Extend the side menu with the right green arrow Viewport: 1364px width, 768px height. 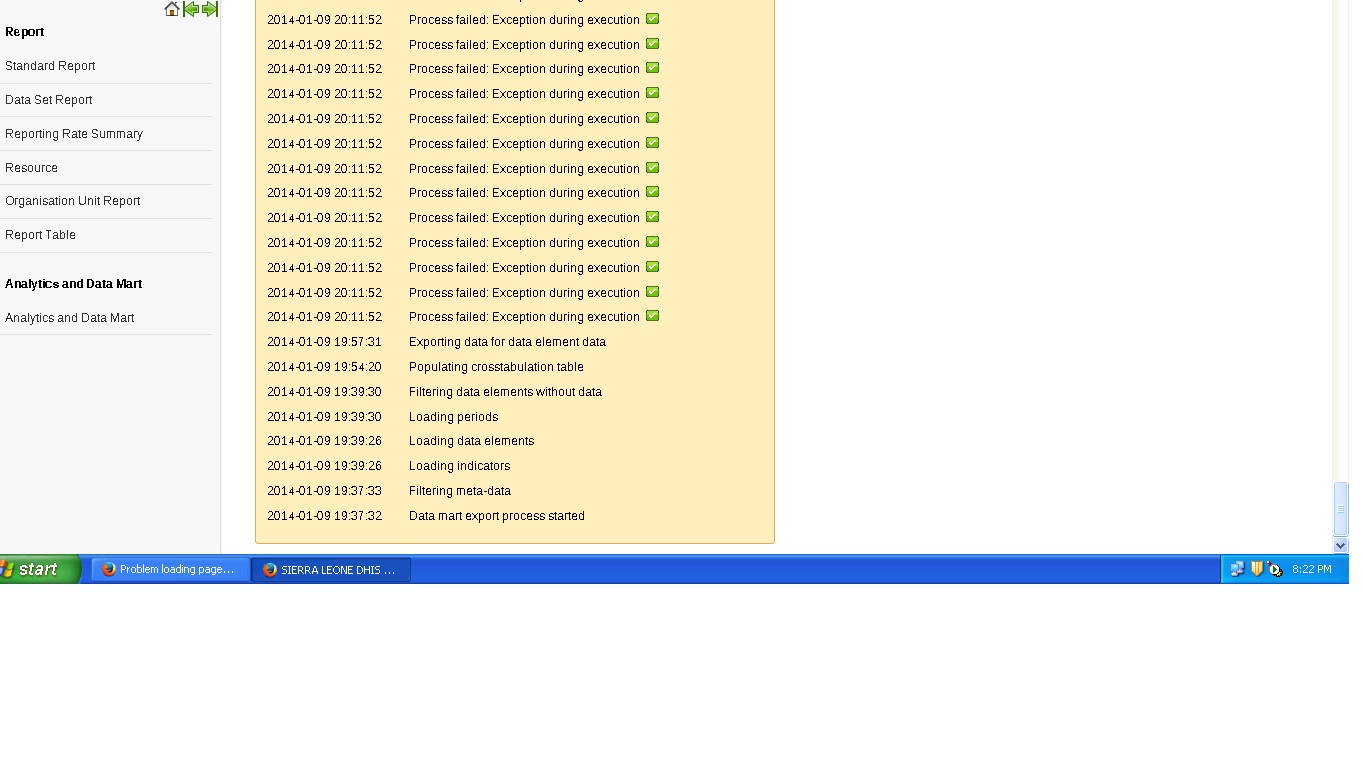coord(210,9)
